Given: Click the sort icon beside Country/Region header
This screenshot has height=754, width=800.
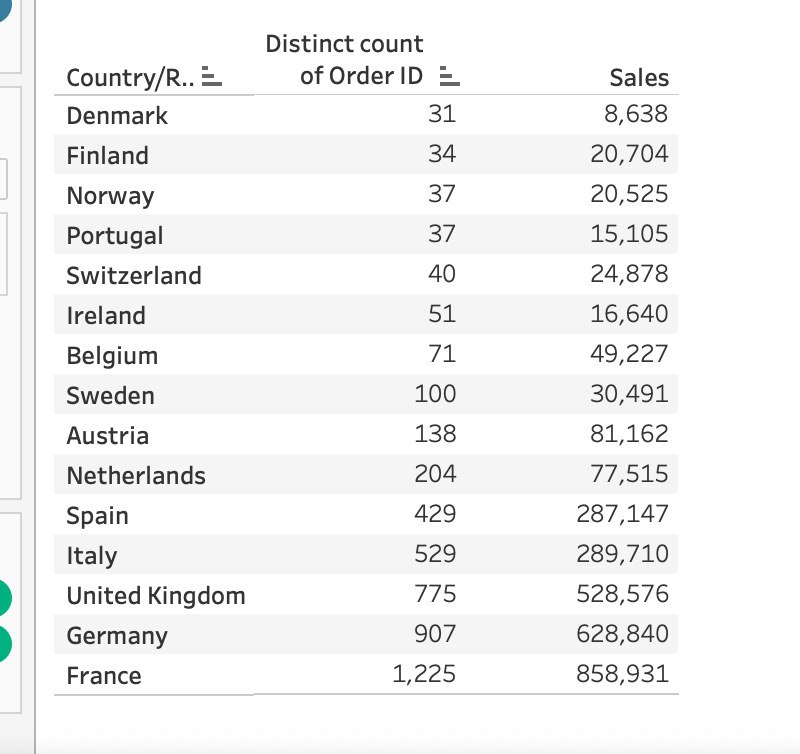Looking at the screenshot, I should (212, 76).
